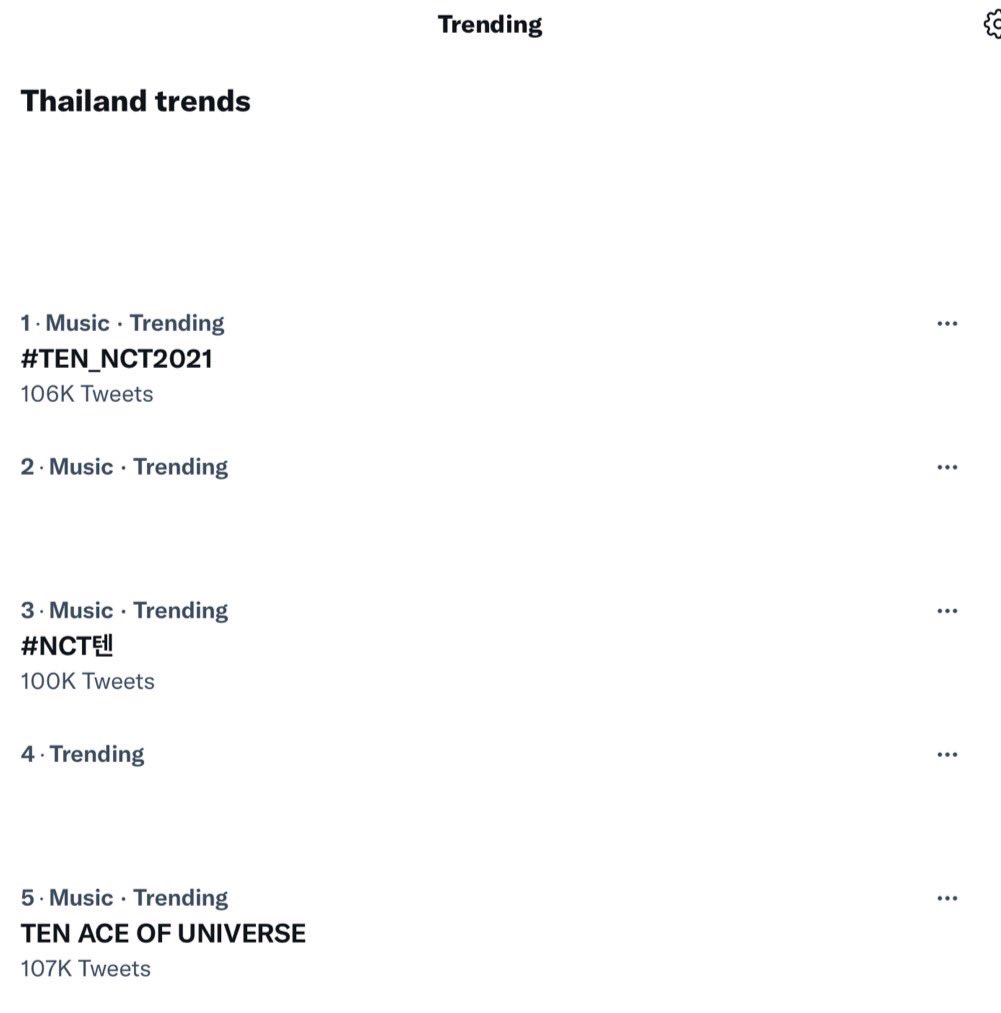
Task: Open the #TEN_NCT2021 hashtag
Action: click(x=116, y=359)
